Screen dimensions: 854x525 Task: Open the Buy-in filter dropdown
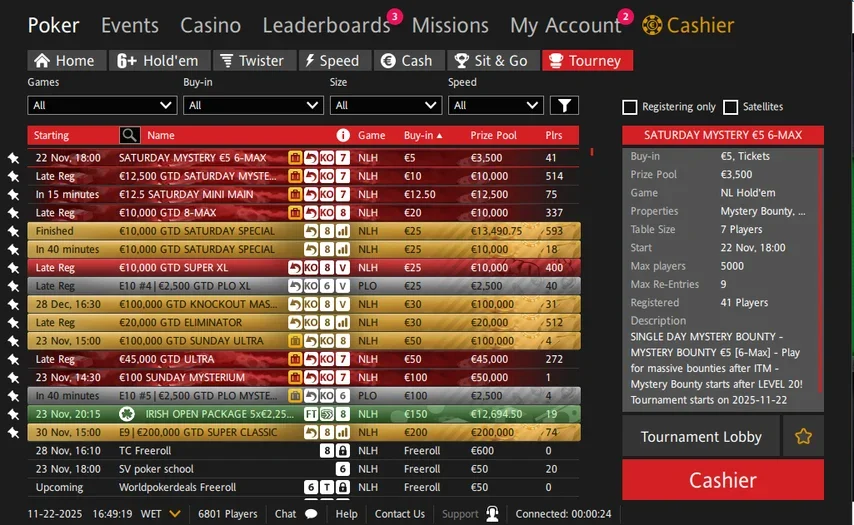pos(254,105)
